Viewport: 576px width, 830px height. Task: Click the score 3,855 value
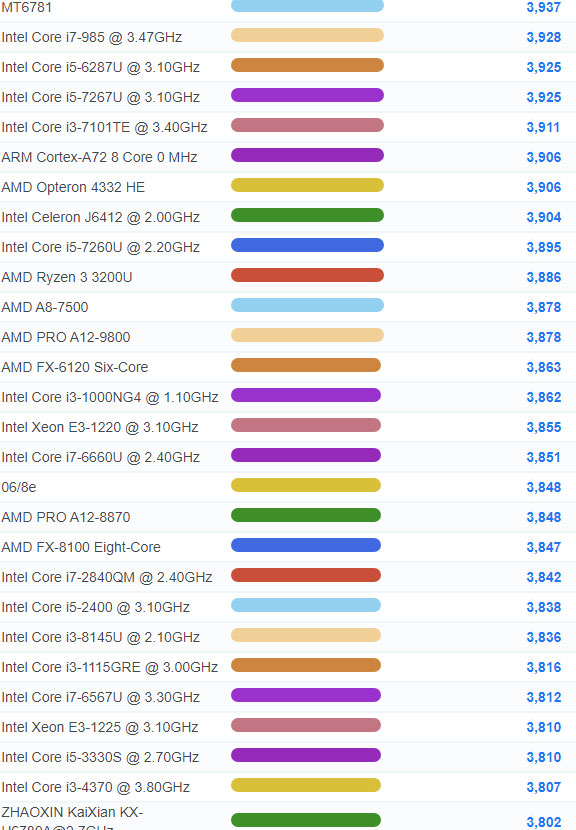point(544,428)
